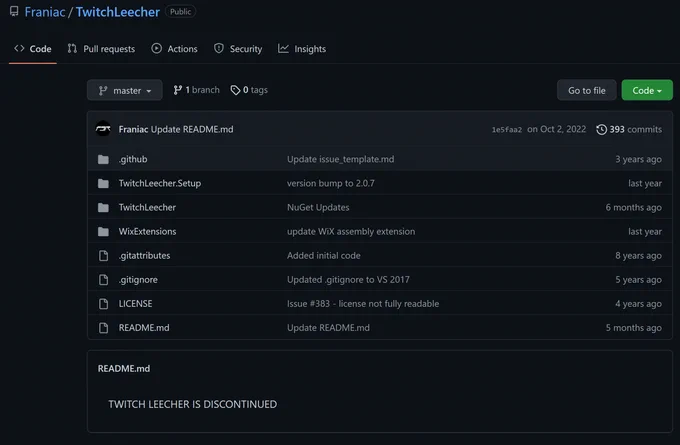The width and height of the screenshot is (680, 445).
Task: Open the .github folder
Action: [x=133, y=159]
